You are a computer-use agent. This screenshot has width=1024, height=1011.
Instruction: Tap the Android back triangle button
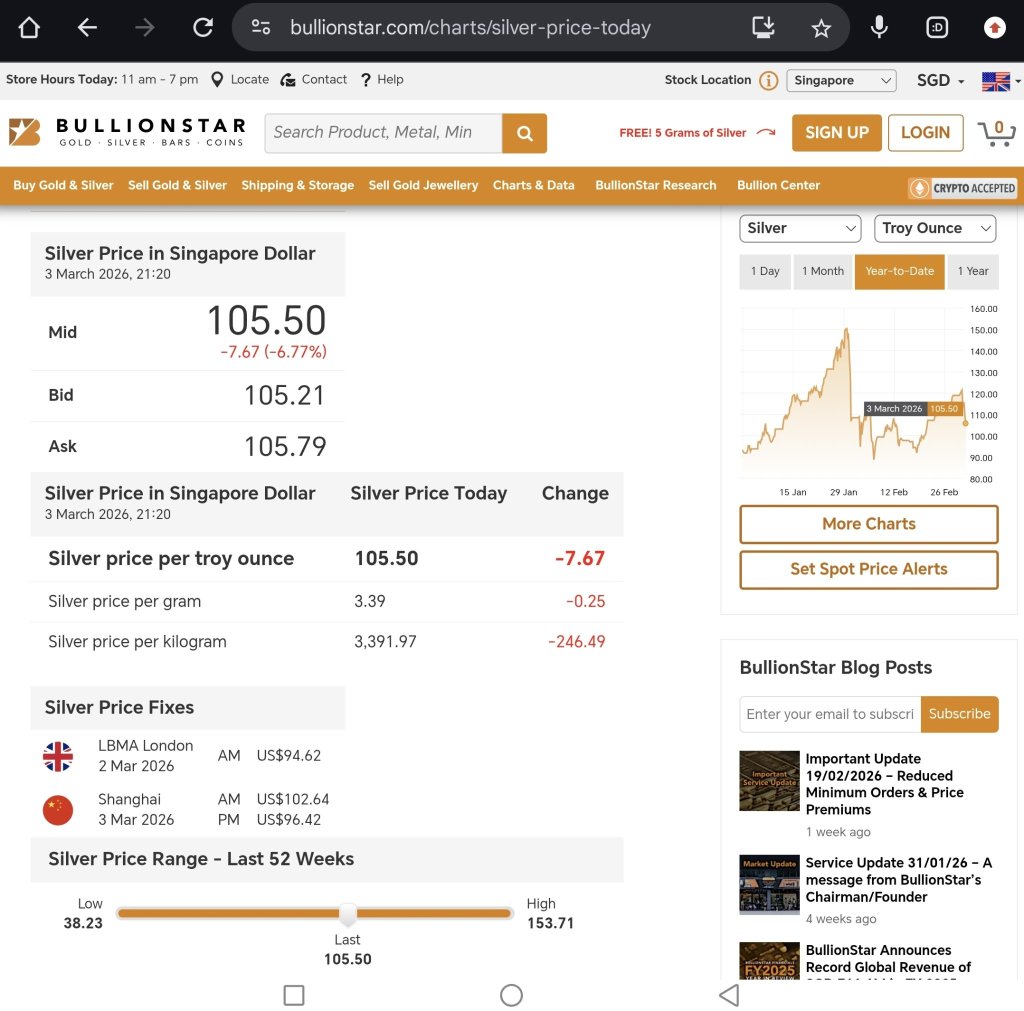(x=729, y=995)
